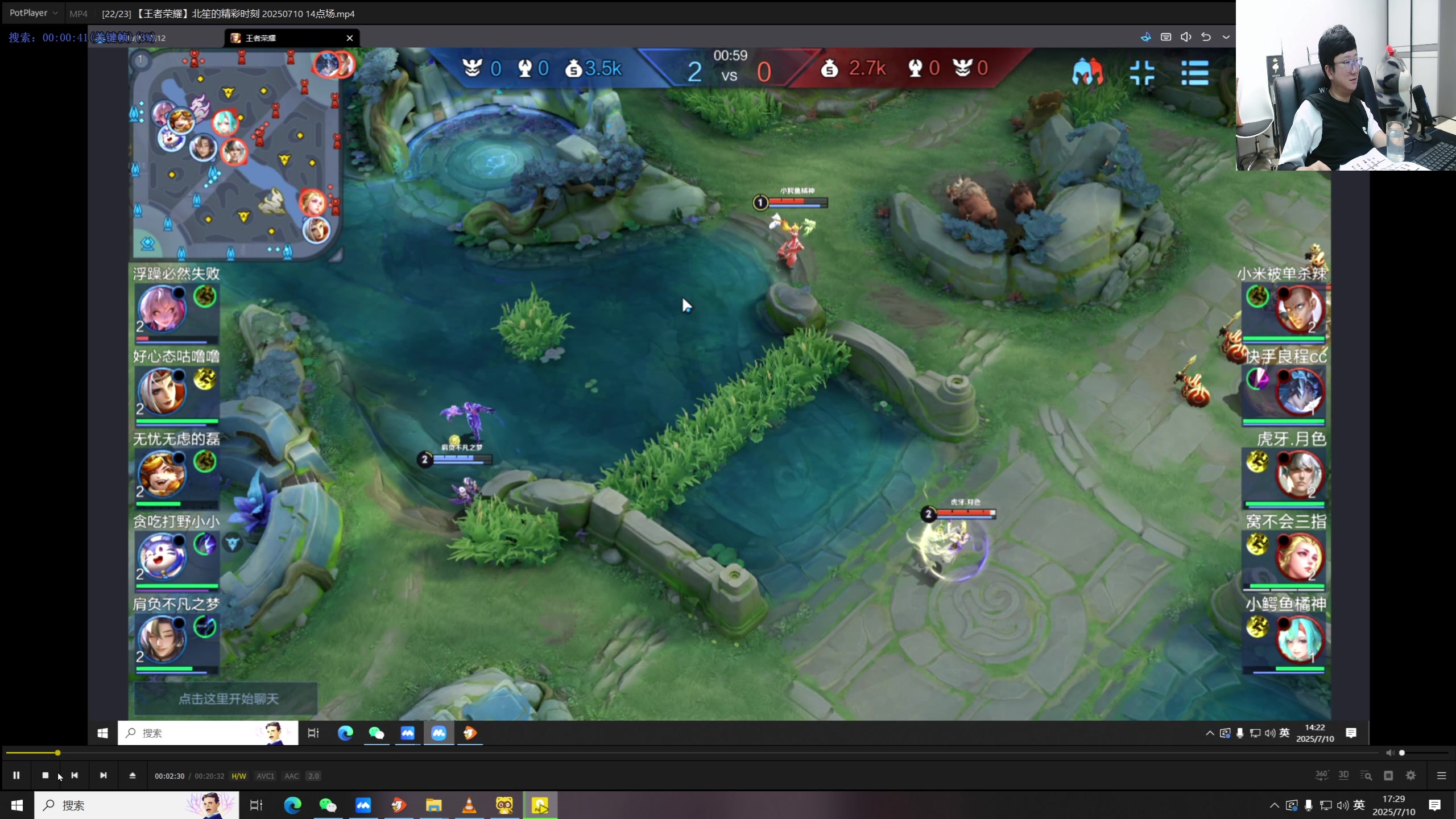Click the blue-red team heroes icon
The height and width of the screenshot is (819, 1456).
(1087, 72)
